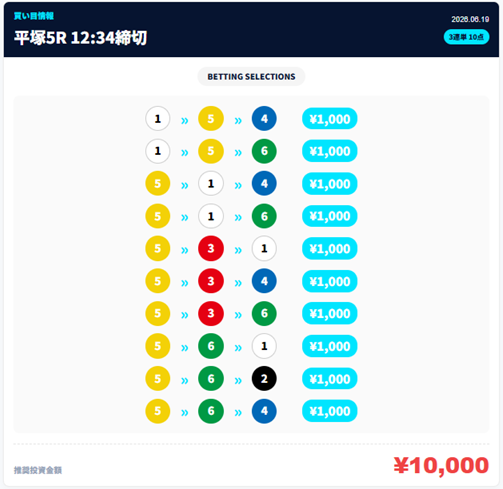Image resolution: width=503 pixels, height=489 pixels.
Task: Click the ¥10,000 total amount
Action: pyautogui.click(x=441, y=465)
